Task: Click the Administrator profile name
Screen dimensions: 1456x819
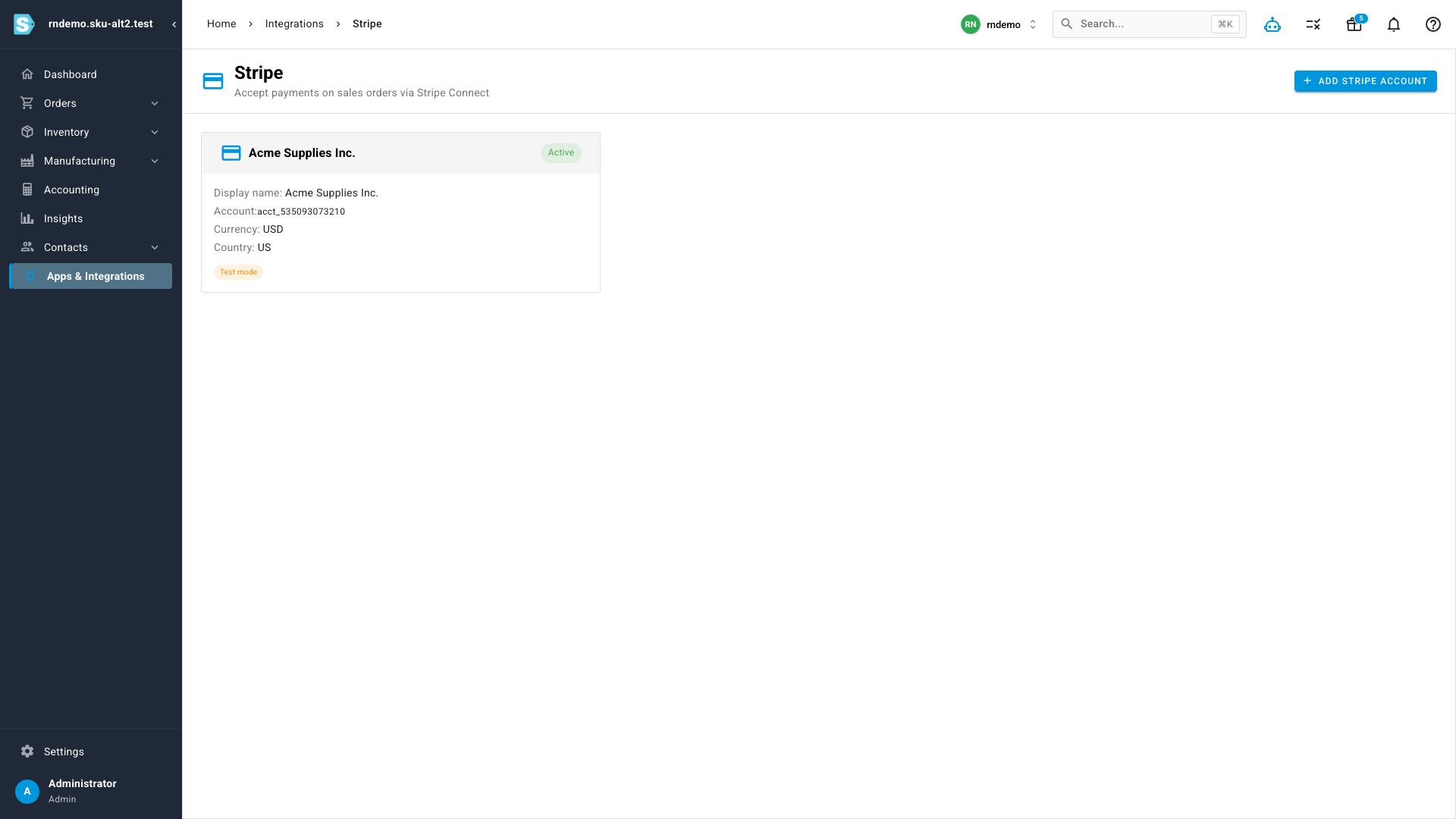Action: 83,784
